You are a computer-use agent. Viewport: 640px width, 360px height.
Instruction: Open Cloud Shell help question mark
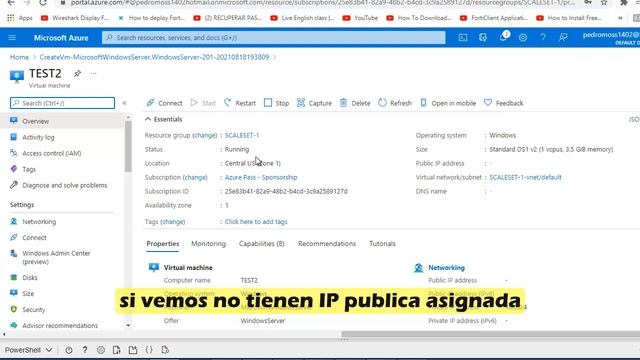pyautogui.click(x=84, y=350)
